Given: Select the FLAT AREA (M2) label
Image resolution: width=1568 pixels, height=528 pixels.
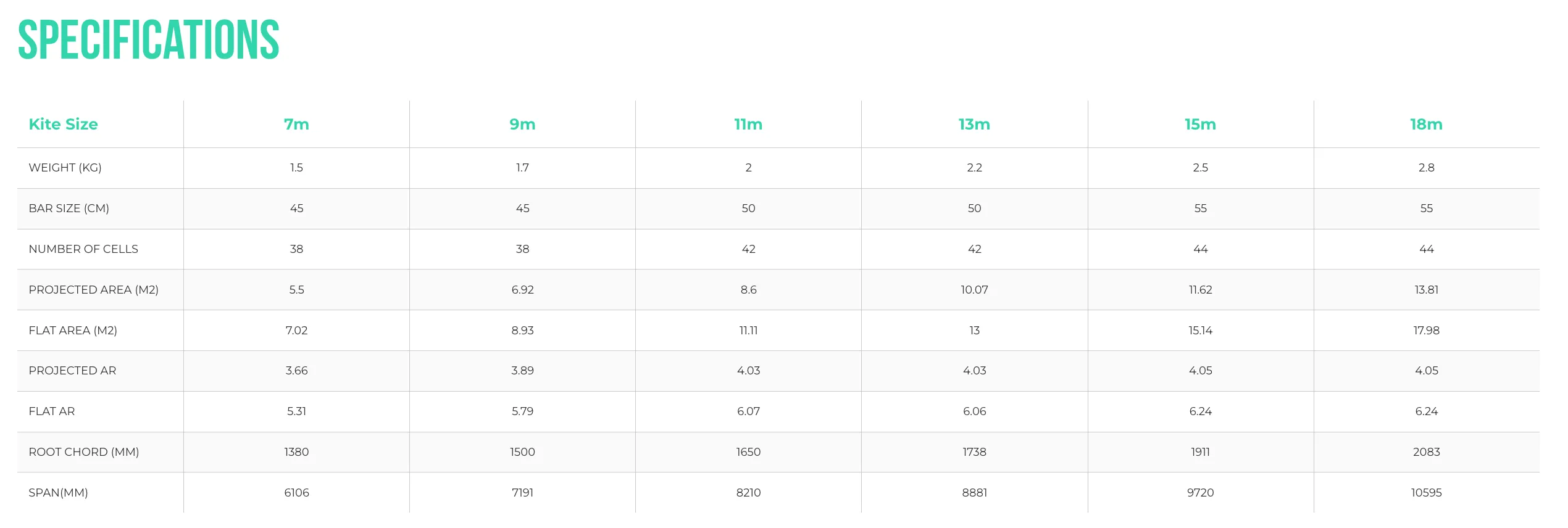Looking at the screenshot, I should point(73,331).
